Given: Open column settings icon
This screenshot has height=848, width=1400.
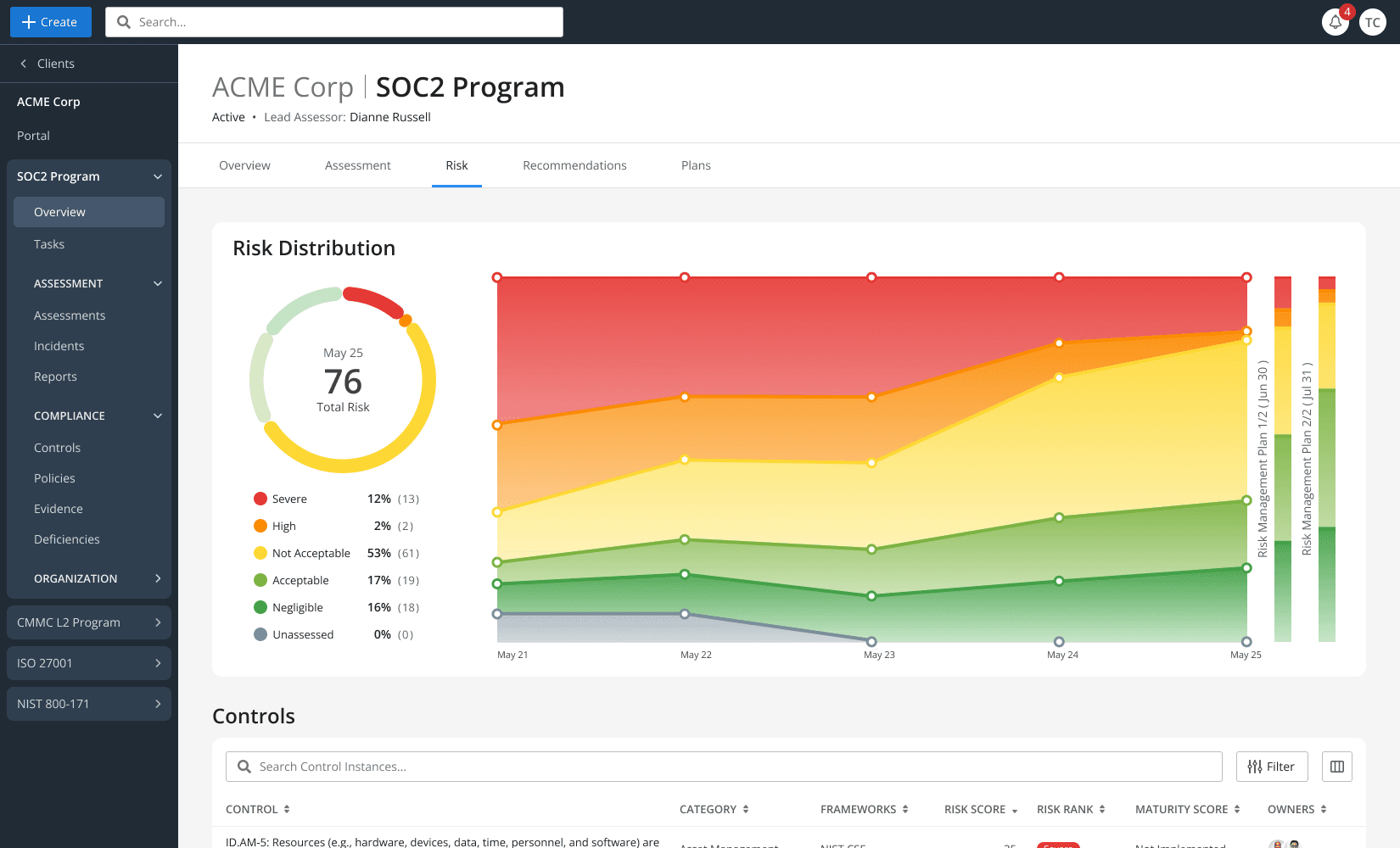Looking at the screenshot, I should point(1337,767).
